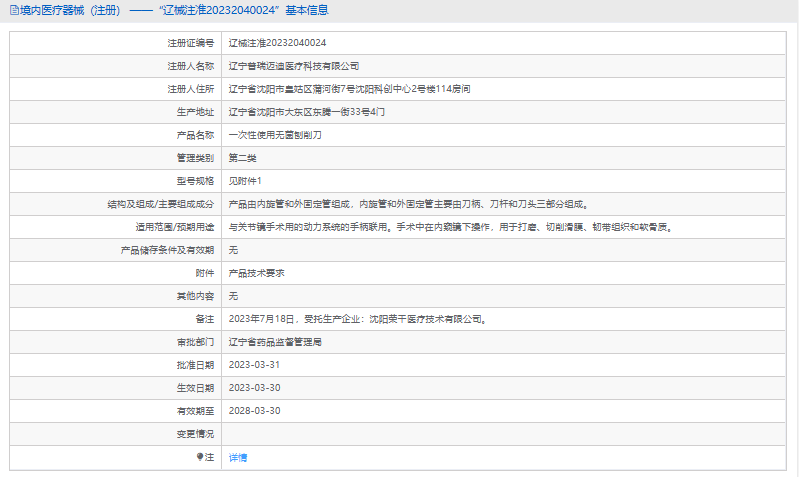Click the 注册人名称 label
The height and width of the screenshot is (477, 799).
[191, 66]
